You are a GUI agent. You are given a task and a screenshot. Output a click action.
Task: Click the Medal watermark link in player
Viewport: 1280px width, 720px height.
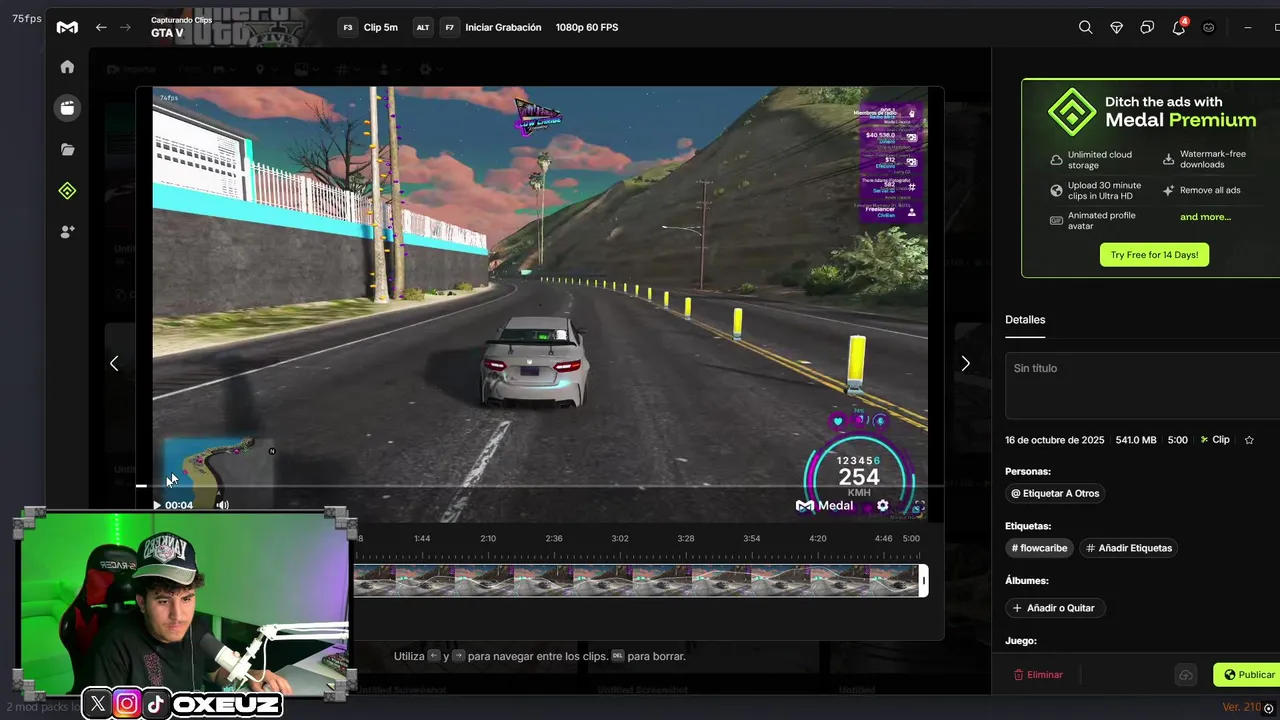(825, 506)
